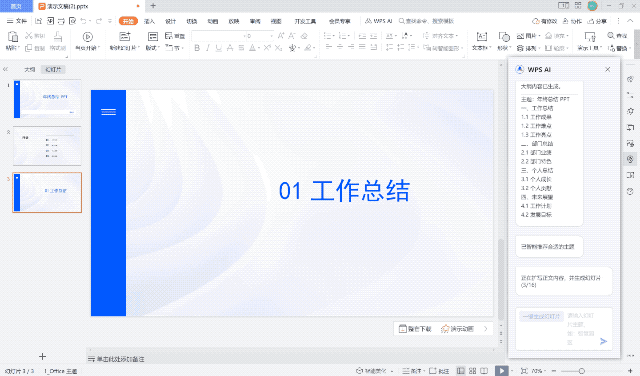This screenshot has height=376, width=640.
Task: Click the 分享 share button
Action: [x=597, y=21]
